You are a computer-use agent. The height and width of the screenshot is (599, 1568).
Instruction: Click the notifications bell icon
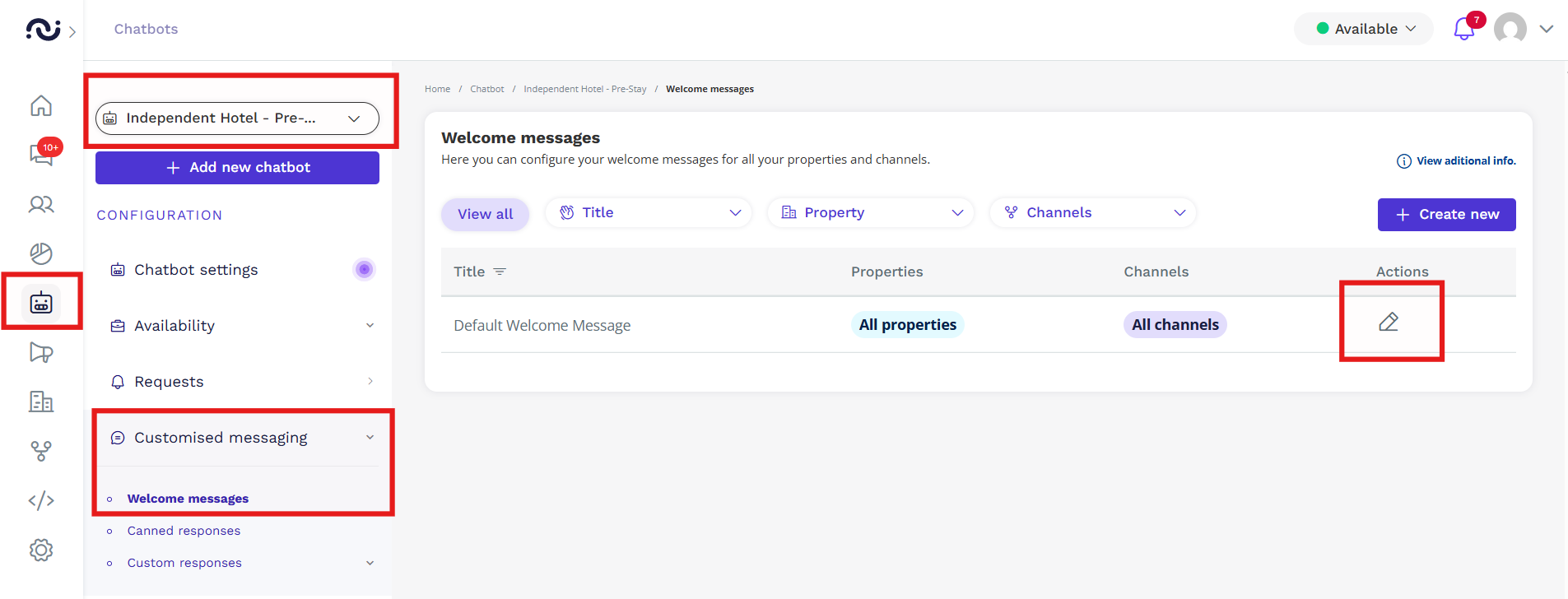[1463, 30]
